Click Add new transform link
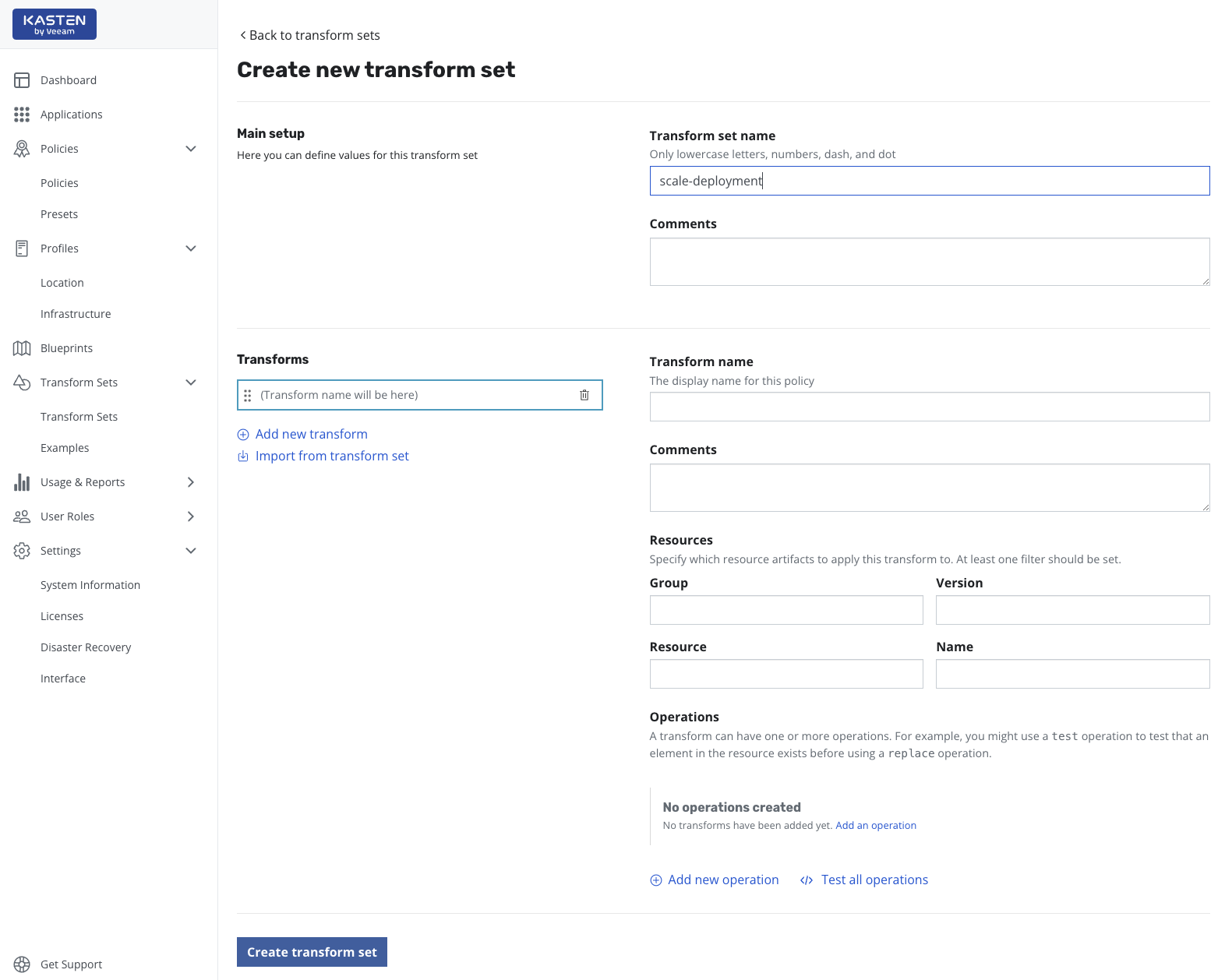 click(311, 434)
